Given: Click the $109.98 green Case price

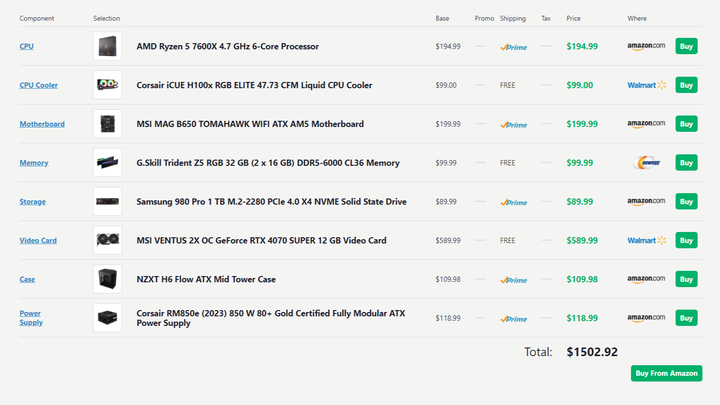Looking at the screenshot, I should (582, 279).
